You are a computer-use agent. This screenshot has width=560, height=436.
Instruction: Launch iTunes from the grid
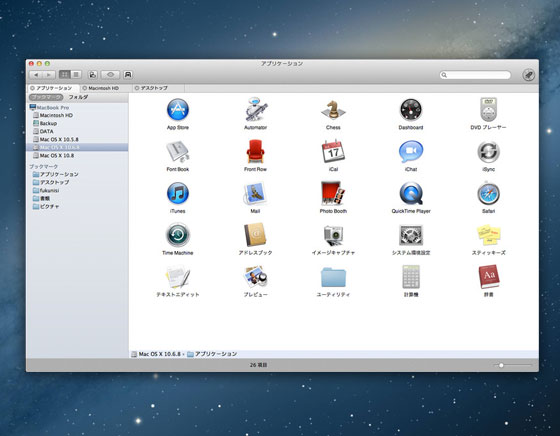pos(178,193)
